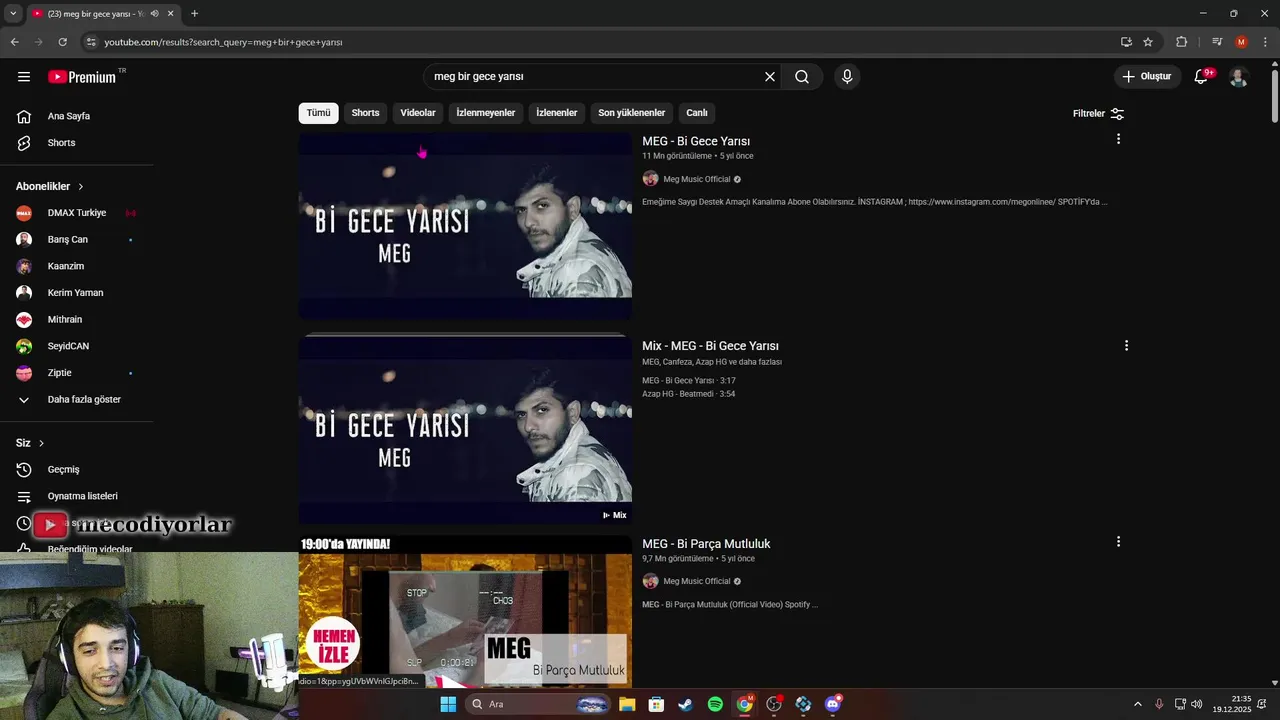Open the notifications bell
The image size is (1280, 720).
click(1202, 76)
